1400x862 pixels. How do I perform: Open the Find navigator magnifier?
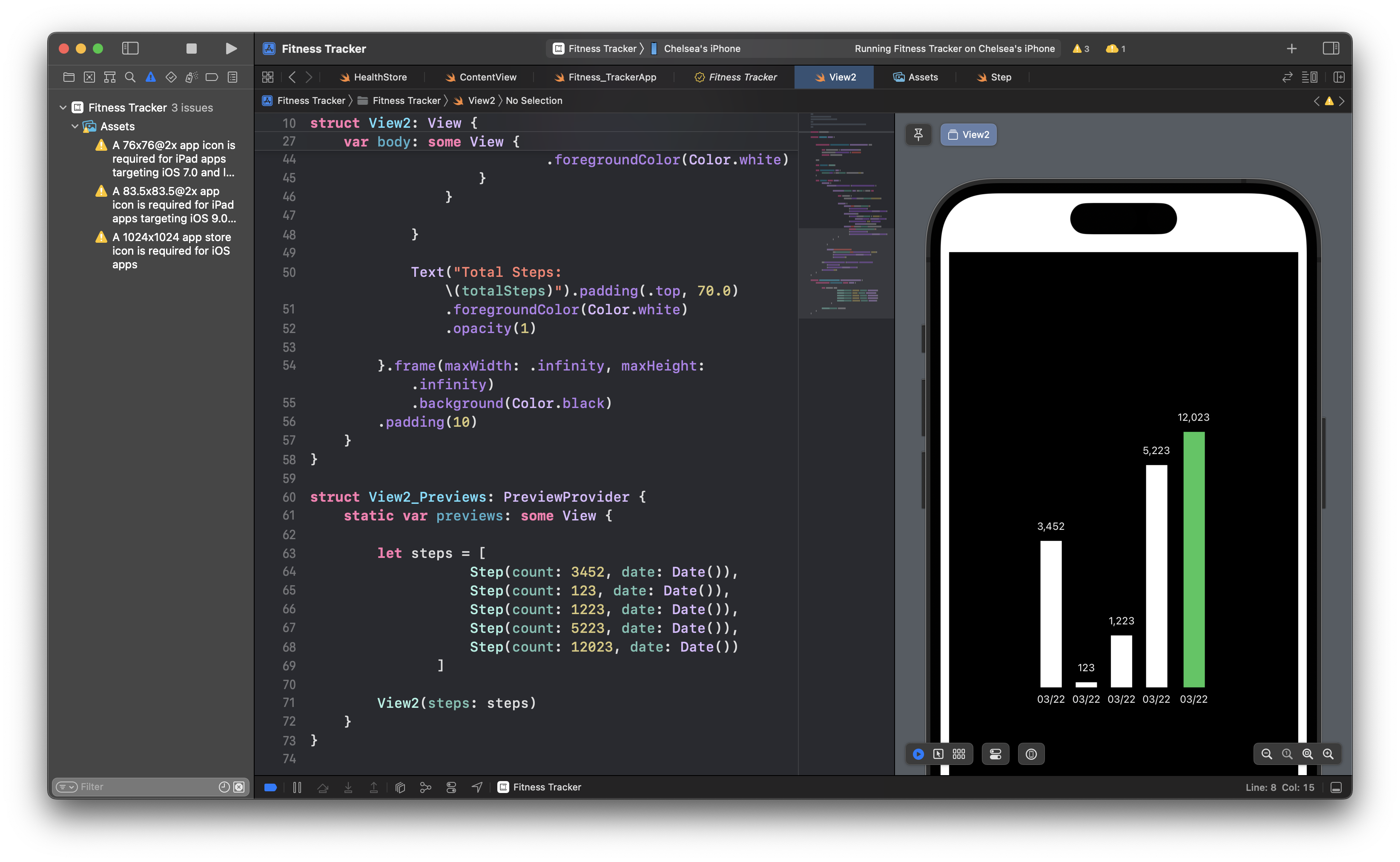[130, 77]
